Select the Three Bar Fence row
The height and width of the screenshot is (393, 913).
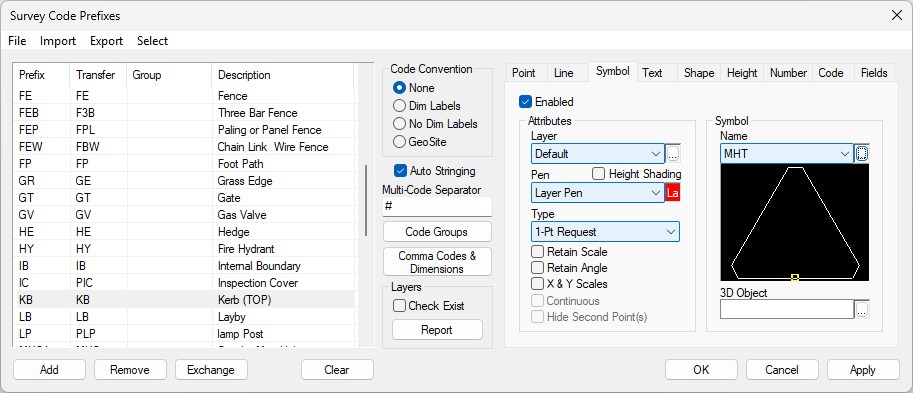pyautogui.click(x=184, y=113)
